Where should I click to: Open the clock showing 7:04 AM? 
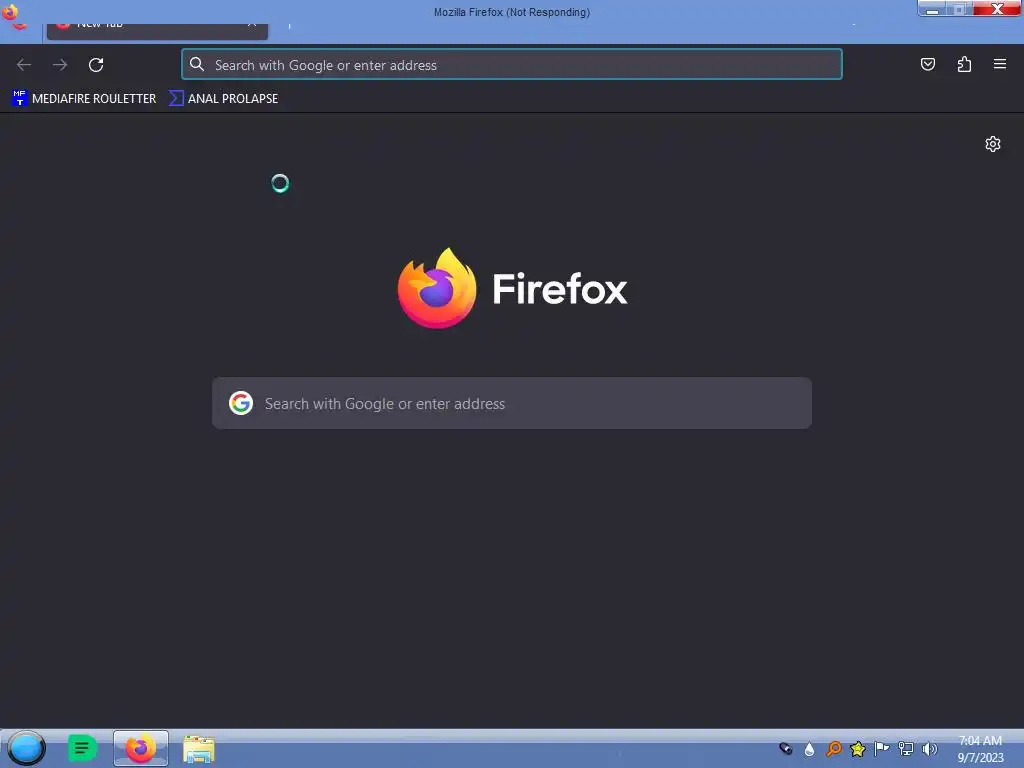(x=980, y=749)
